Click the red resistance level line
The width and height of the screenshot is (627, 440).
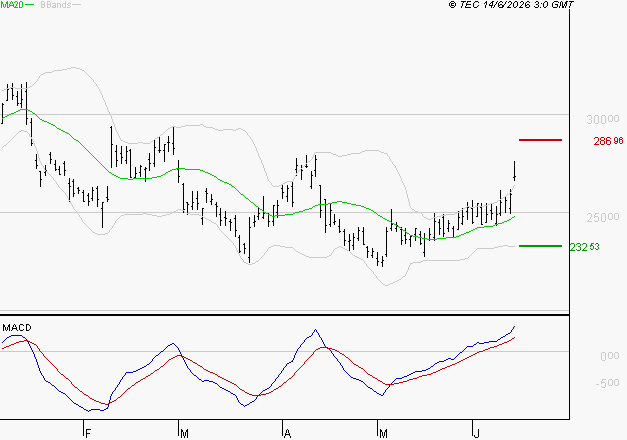click(540, 140)
